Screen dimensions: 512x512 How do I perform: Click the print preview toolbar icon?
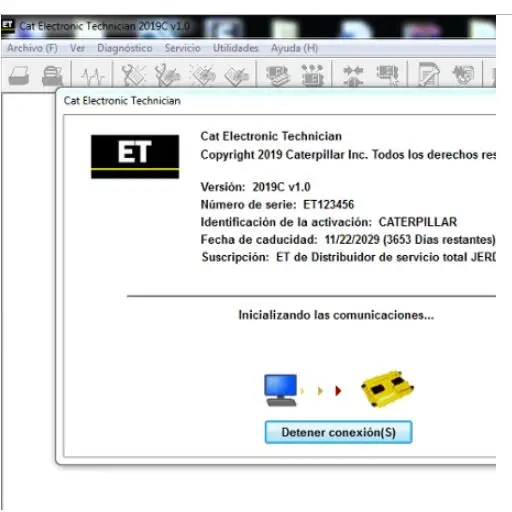pos(52,76)
